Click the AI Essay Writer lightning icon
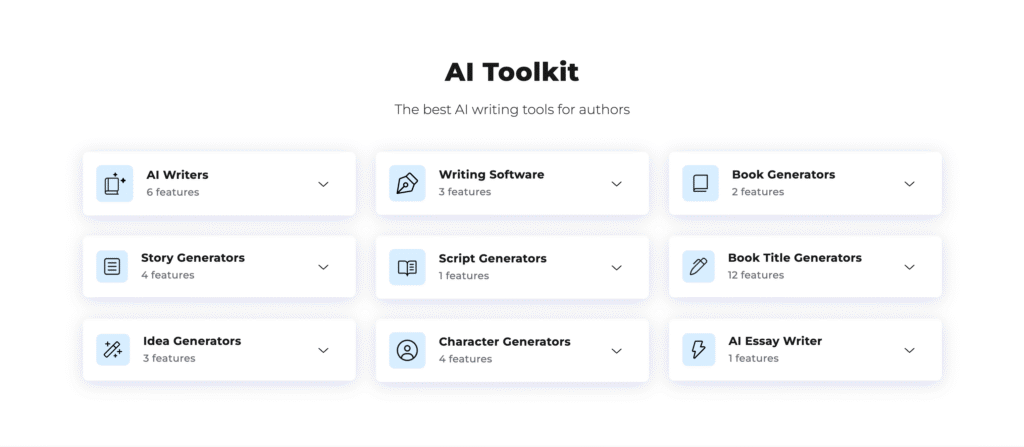The width and height of the screenshot is (1024, 447). (x=698, y=350)
